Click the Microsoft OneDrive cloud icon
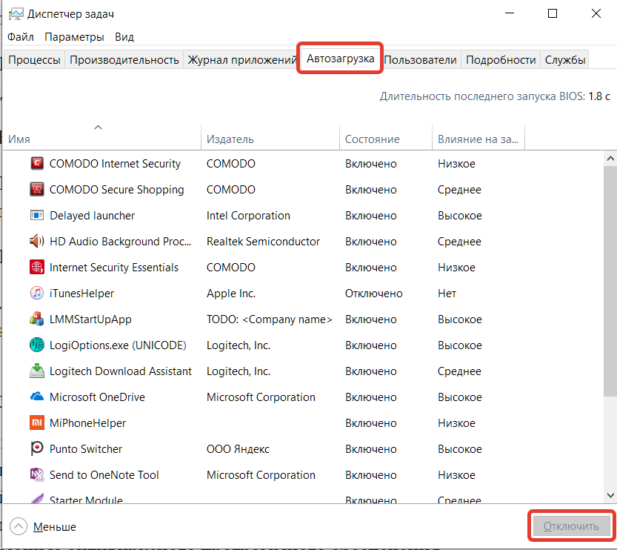 [x=37, y=397]
